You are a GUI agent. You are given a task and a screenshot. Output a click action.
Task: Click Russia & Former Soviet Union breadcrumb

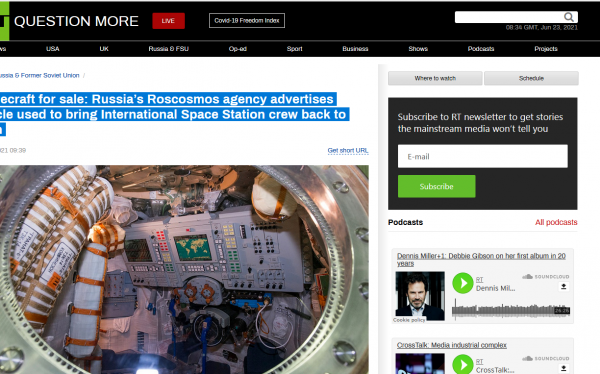click(x=40, y=75)
